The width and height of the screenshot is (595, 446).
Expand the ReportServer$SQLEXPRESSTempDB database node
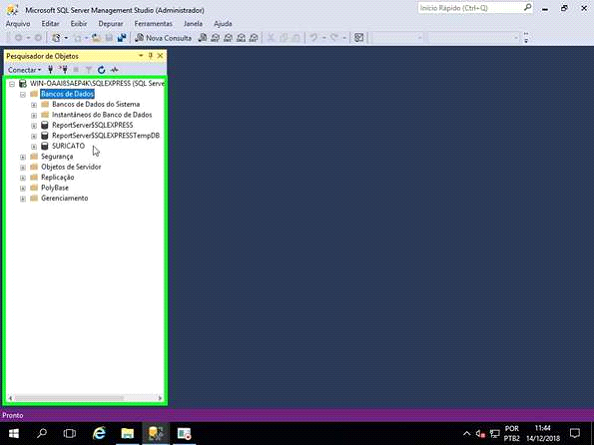click(x=34, y=136)
